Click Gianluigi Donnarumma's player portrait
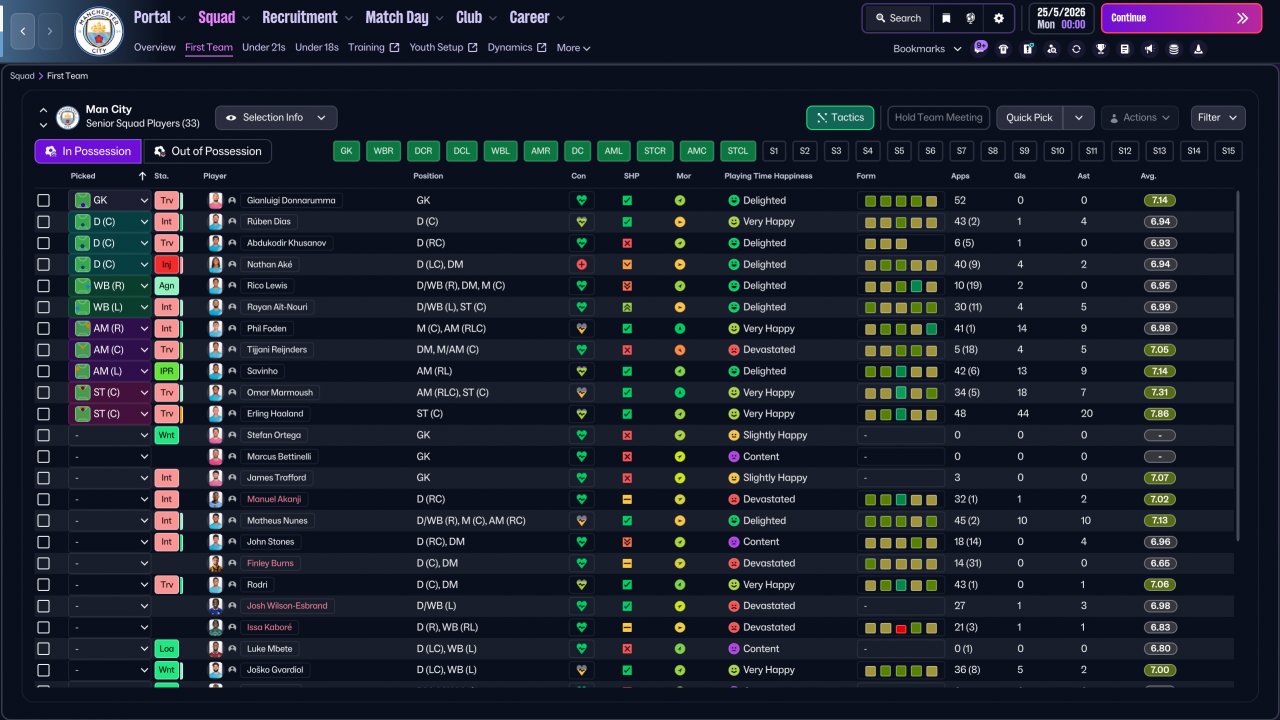Image resolution: width=1280 pixels, height=720 pixels. [x=215, y=200]
